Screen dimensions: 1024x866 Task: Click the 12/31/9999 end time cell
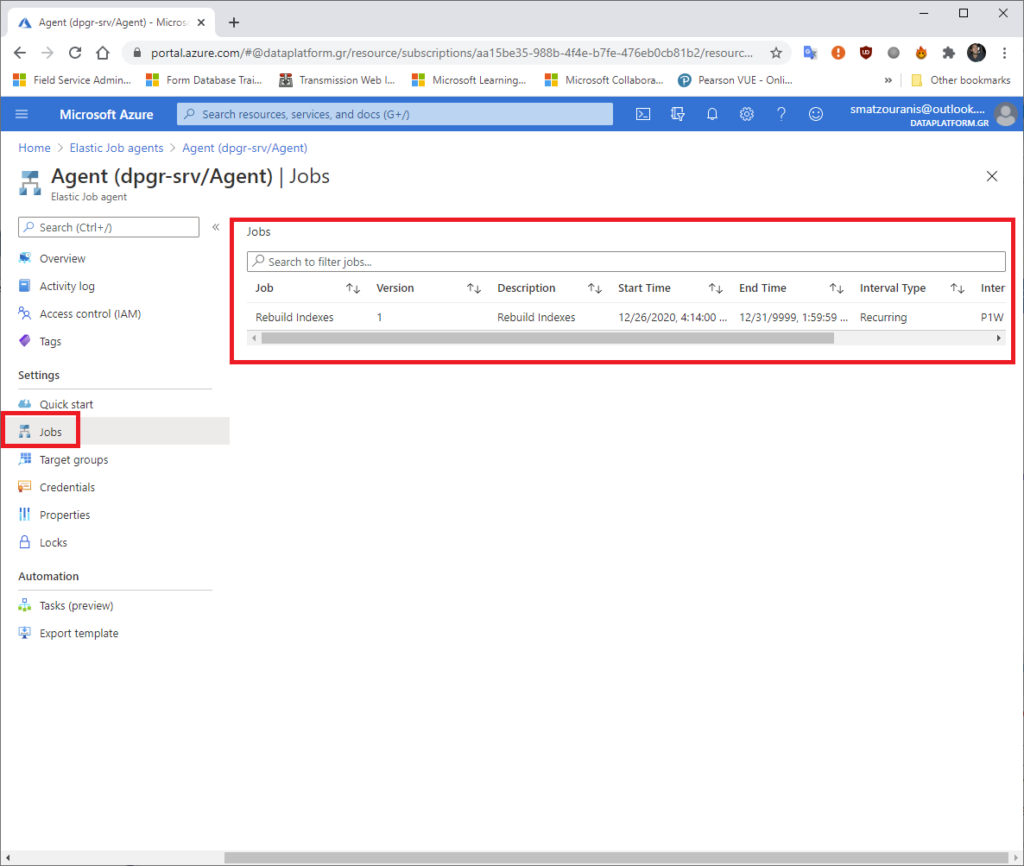coord(793,317)
